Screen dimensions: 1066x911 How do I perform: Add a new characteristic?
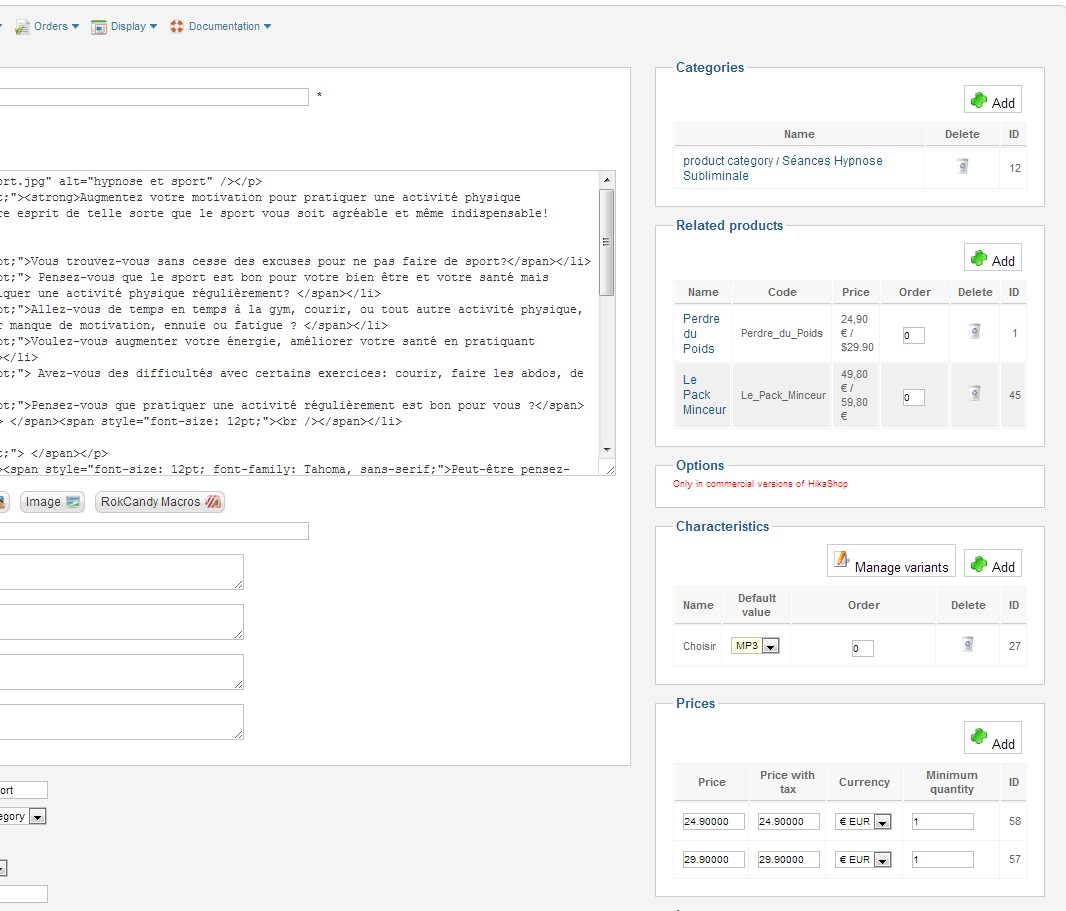(x=993, y=565)
